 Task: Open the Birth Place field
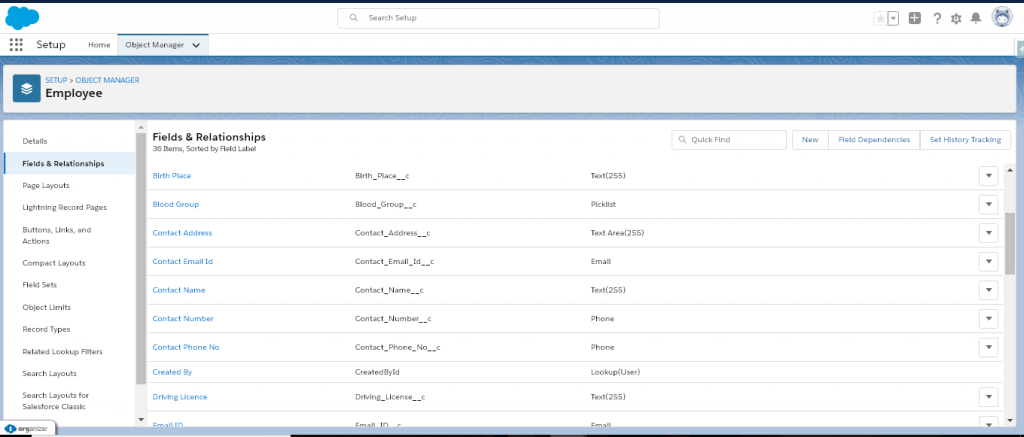tap(172, 176)
